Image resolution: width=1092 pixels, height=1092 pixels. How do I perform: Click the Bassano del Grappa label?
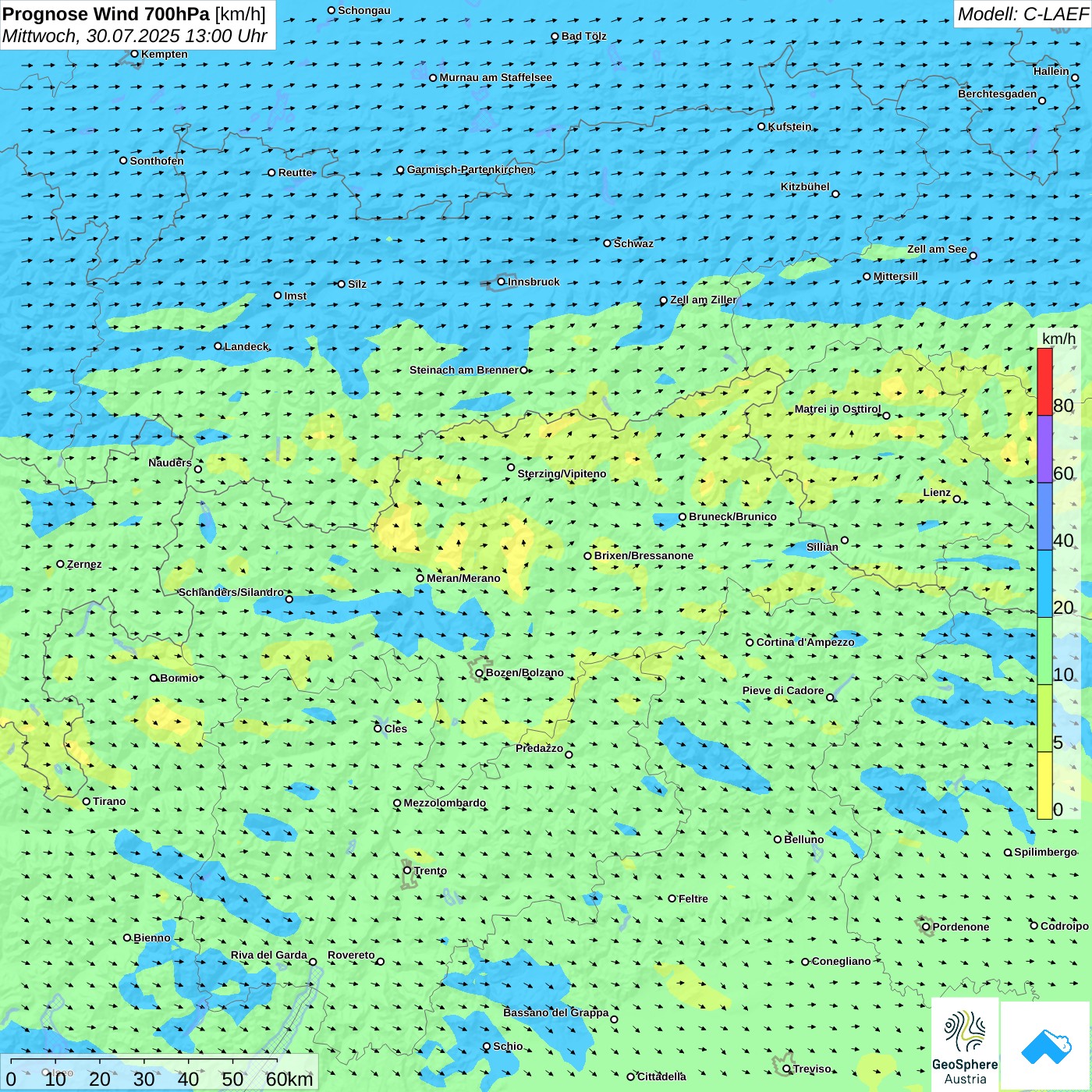point(556,1012)
